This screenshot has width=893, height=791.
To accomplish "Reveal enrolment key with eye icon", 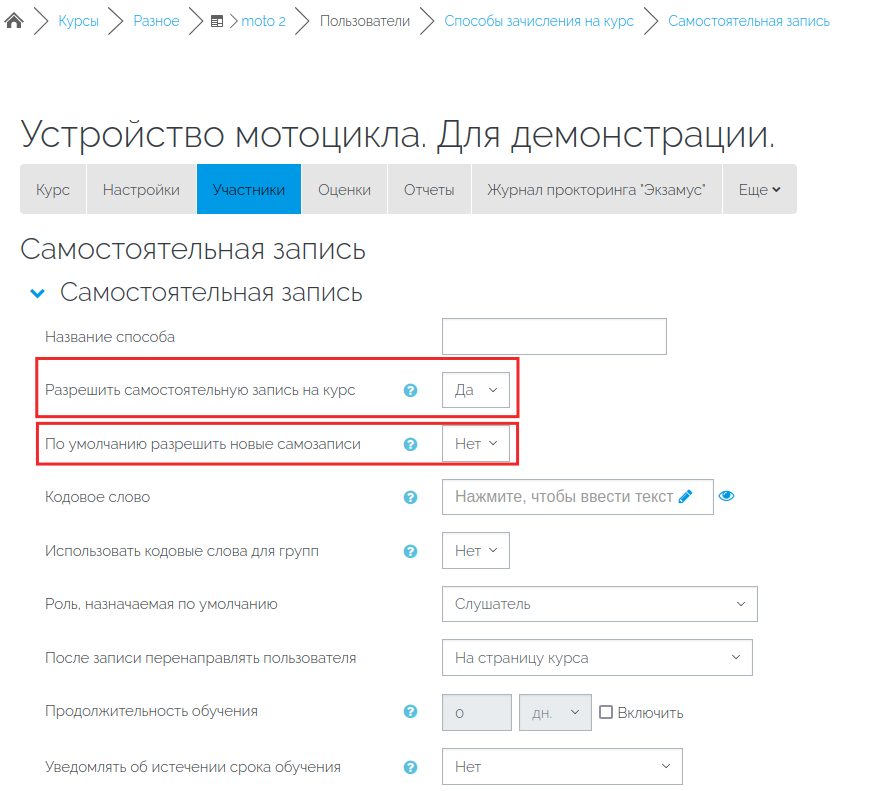I will pyautogui.click(x=727, y=496).
